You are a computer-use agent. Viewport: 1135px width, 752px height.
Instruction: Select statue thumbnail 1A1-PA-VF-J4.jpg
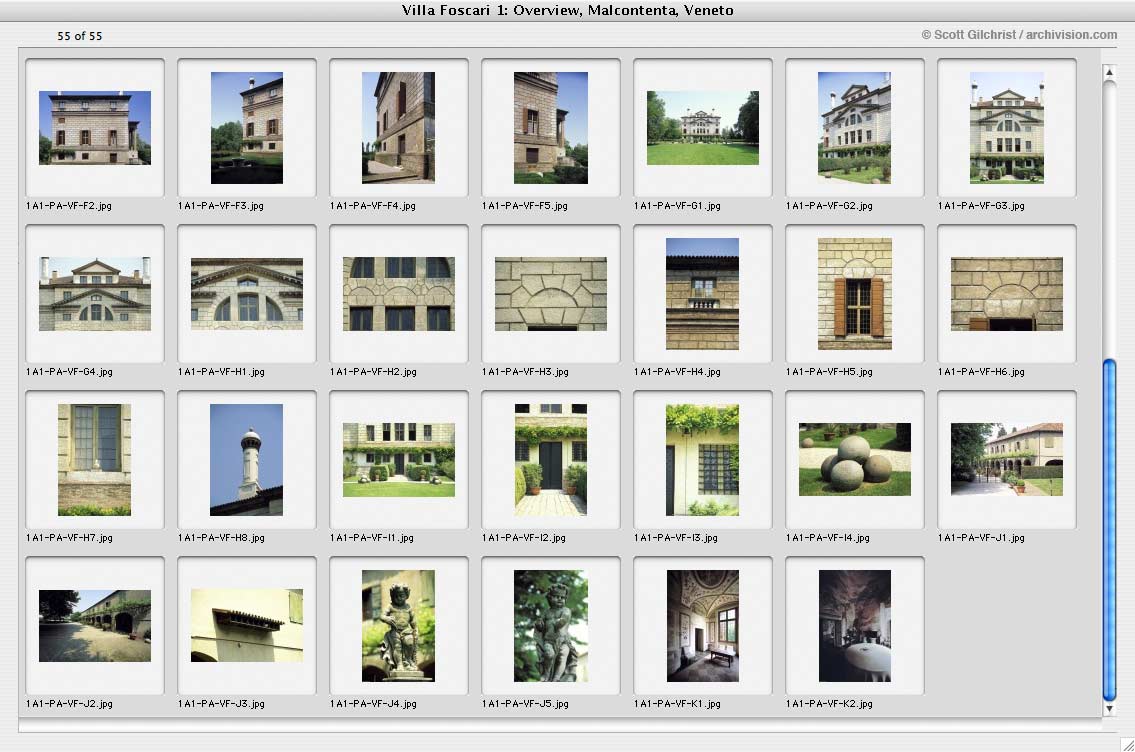click(399, 625)
